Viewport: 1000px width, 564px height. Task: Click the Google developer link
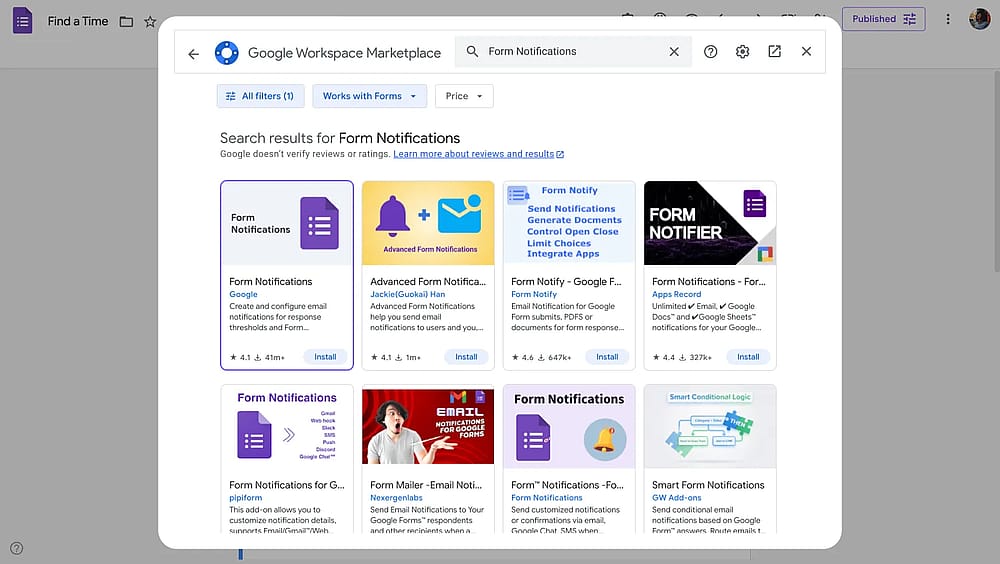[243, 294]
